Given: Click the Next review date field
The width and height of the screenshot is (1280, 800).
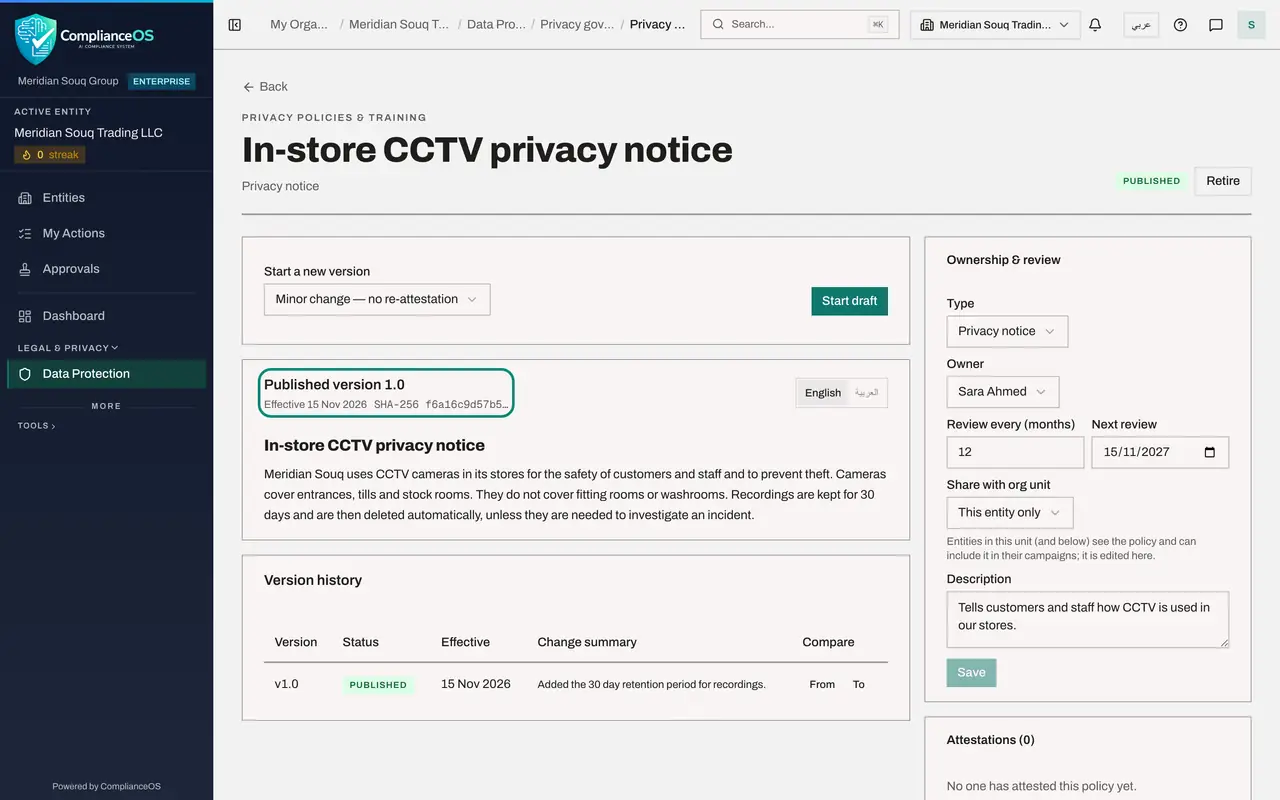Looking at the screenshot, I should tap(1160, 452).
